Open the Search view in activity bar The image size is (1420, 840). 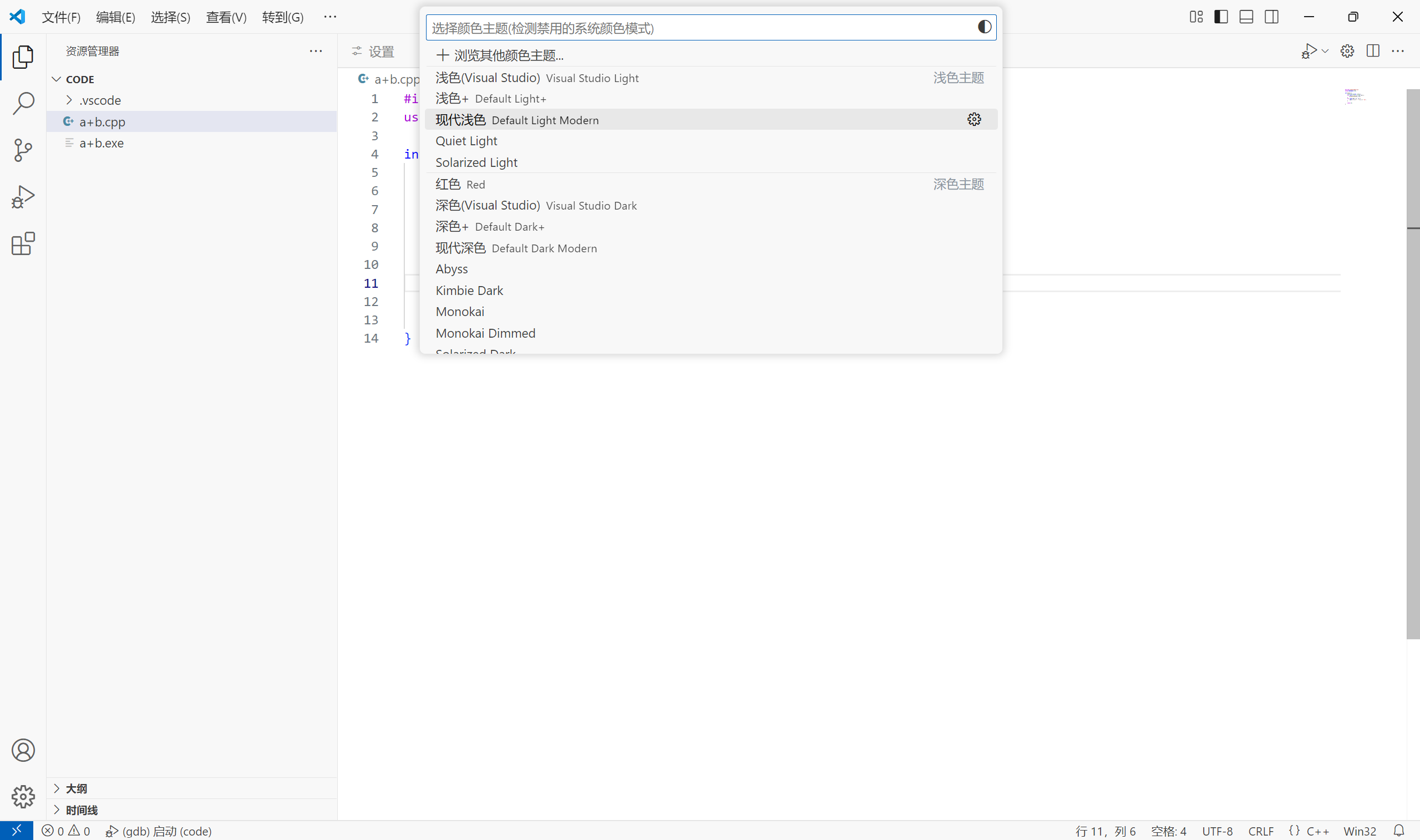pyautogui.click(x=23, y=104)
